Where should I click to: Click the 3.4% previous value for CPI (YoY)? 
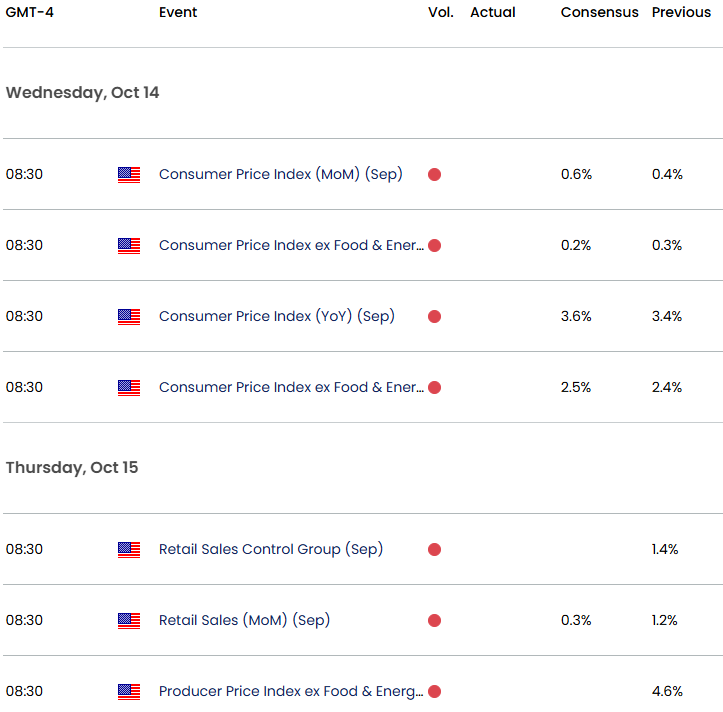[667, 316]
